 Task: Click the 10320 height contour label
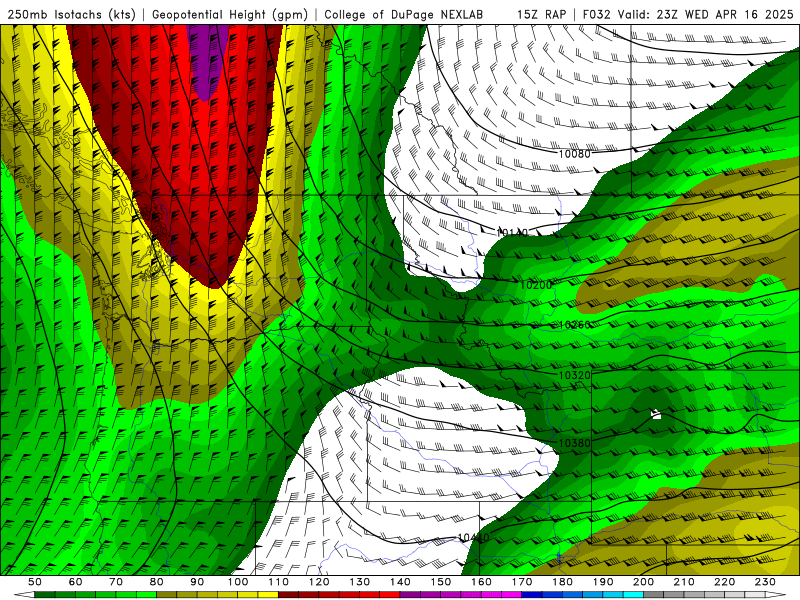[574, 375]
